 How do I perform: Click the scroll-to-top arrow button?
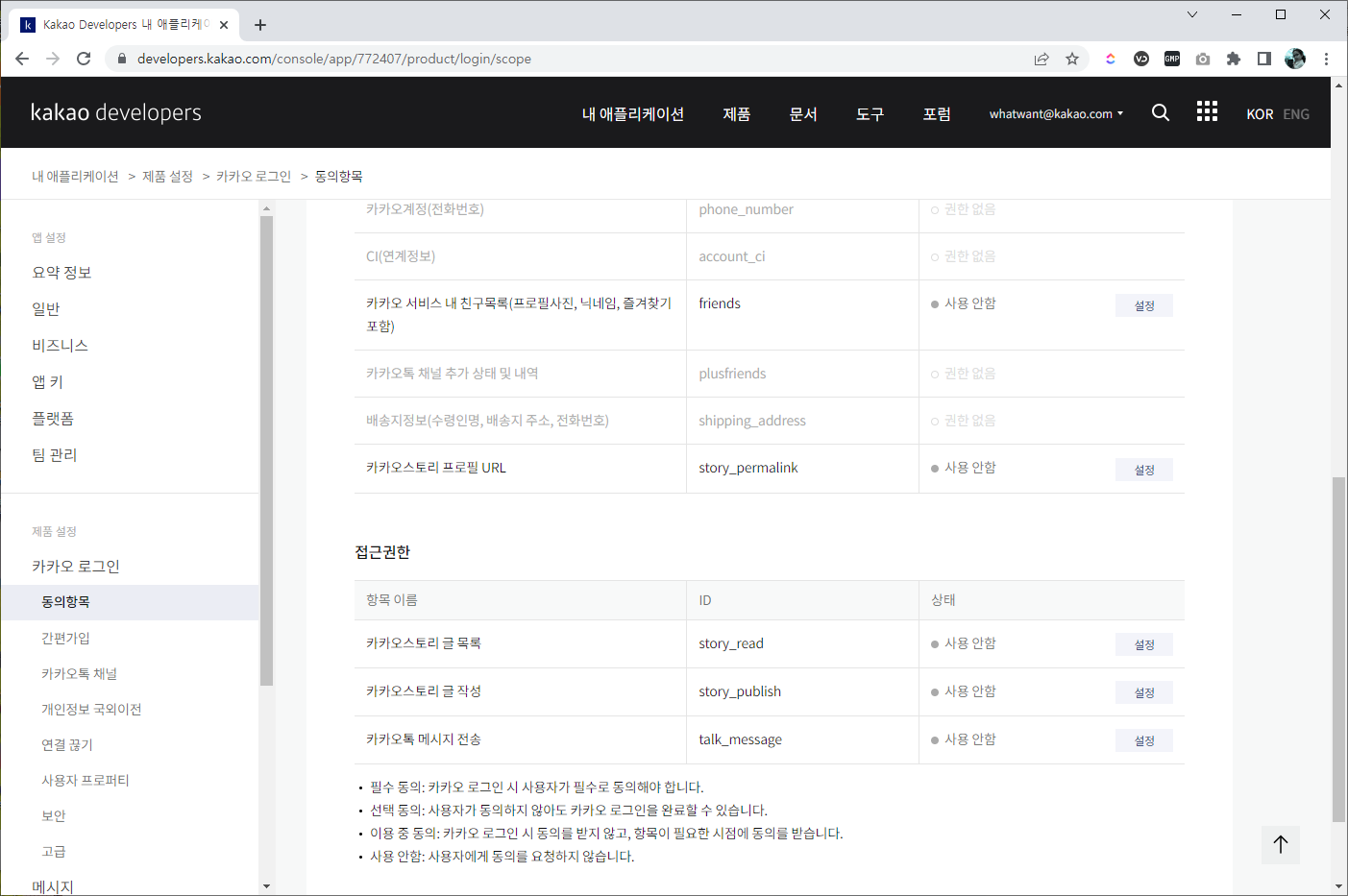pos(1281,844)
